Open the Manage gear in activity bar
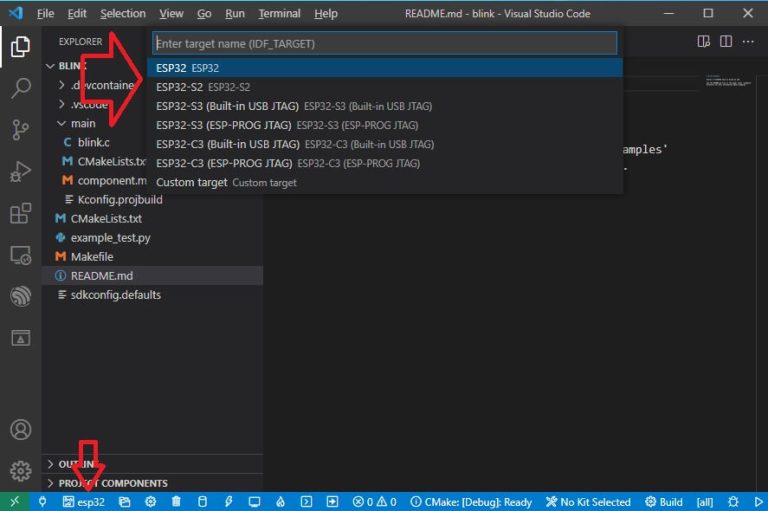This screenshot has width=768, height=511. click(x=20, y=470)
